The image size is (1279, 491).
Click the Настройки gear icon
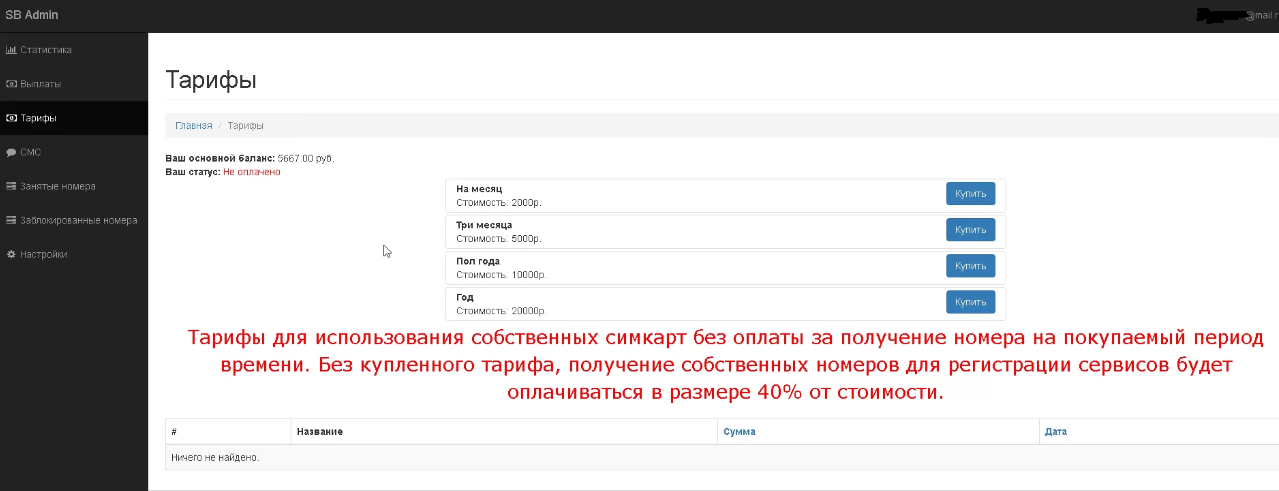click(x=11, y=254)
